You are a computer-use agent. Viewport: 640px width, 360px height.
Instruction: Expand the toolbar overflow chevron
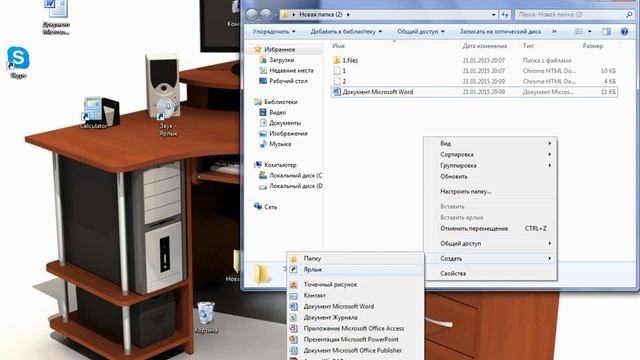pyautogui.click(x=554, y=31)
